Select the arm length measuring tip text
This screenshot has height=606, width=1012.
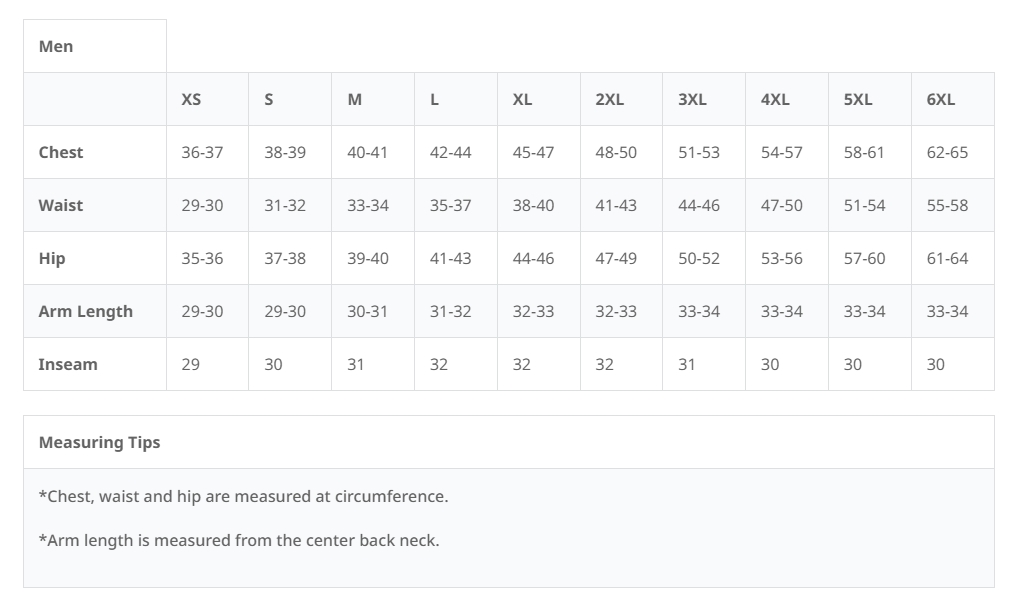tap(239, 540)
